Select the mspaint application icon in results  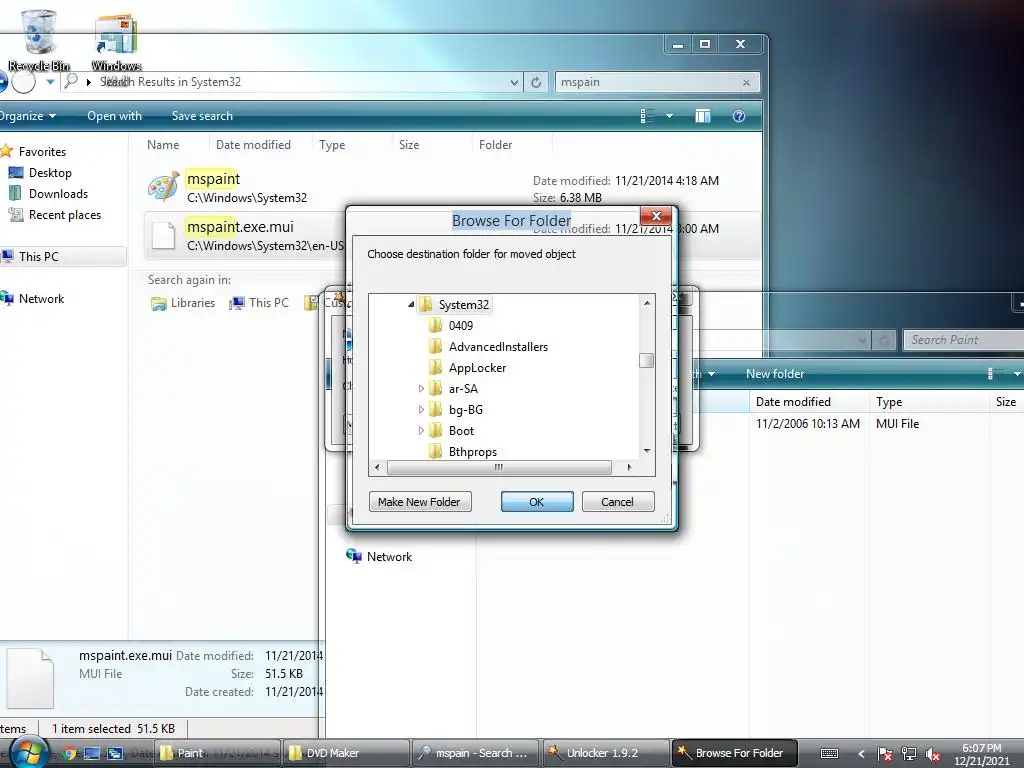tap(163, 187)
